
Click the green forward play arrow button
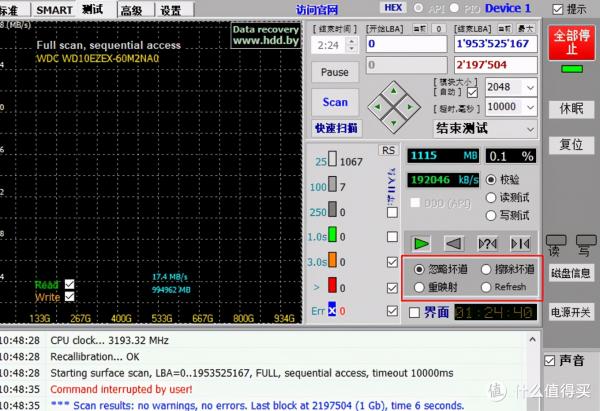coord(422,243)
